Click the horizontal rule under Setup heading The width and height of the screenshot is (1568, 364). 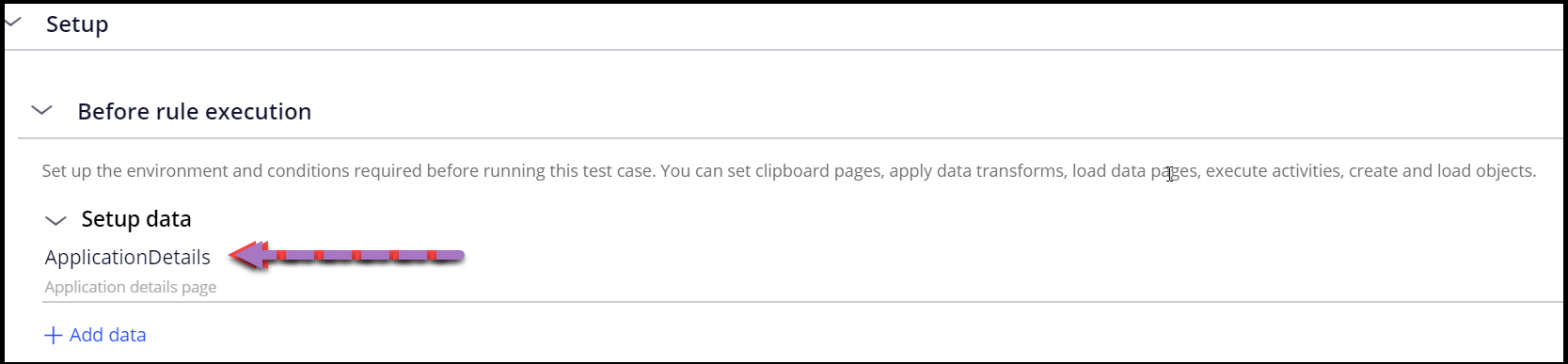coord(784,50)
